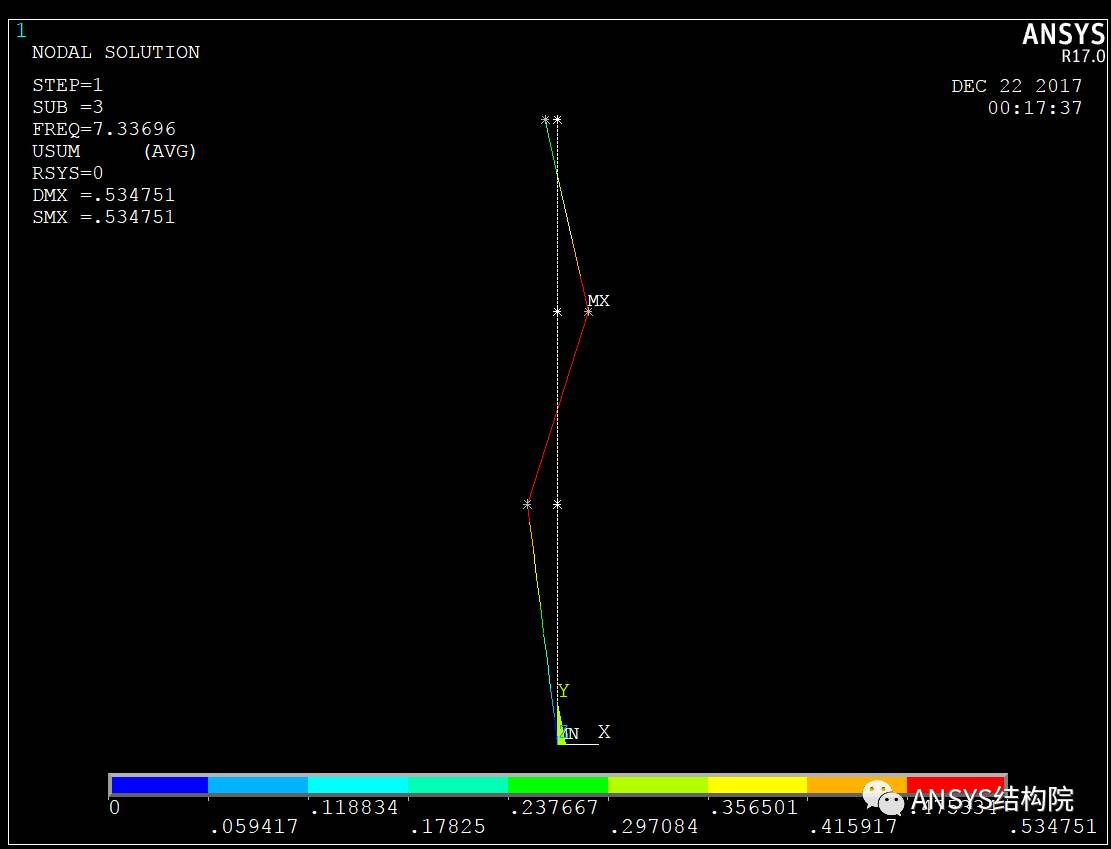Viewport: 1111px width, 849px height.
Task: Click legend value .356501
Action: (x=753, y=807)
